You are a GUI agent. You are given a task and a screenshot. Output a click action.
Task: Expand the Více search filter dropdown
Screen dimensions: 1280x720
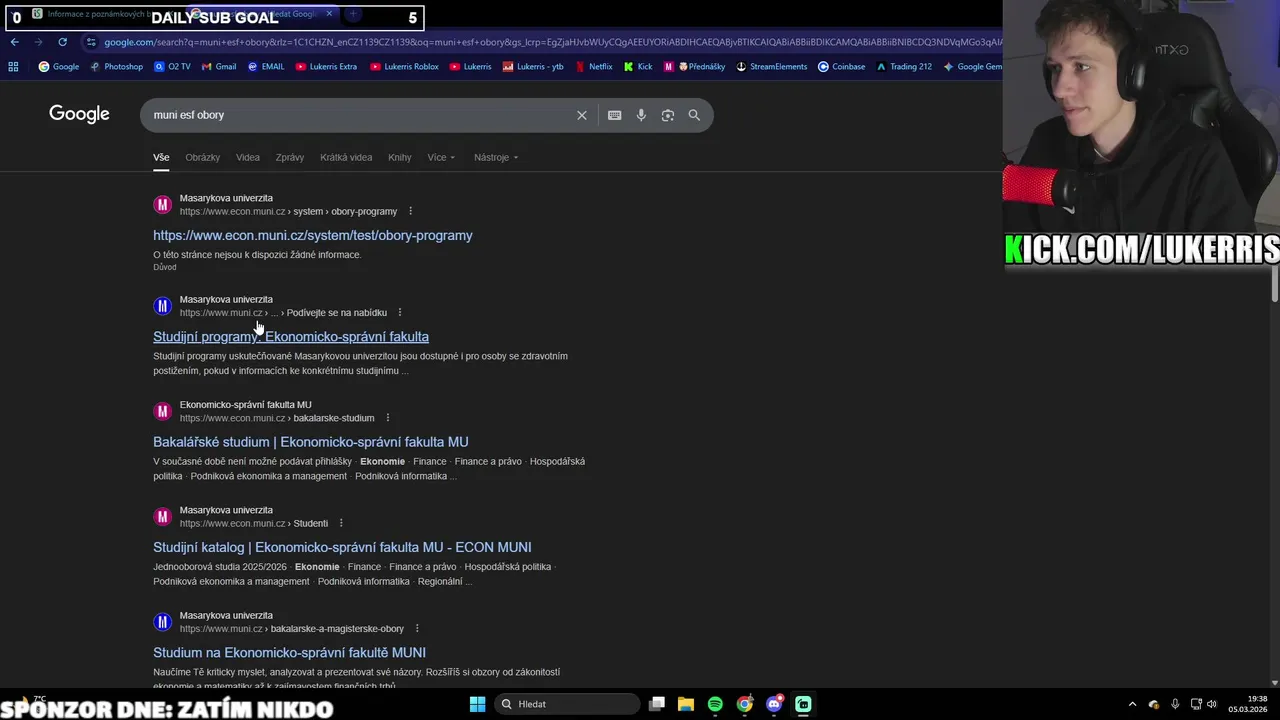[x=441, y=157]
